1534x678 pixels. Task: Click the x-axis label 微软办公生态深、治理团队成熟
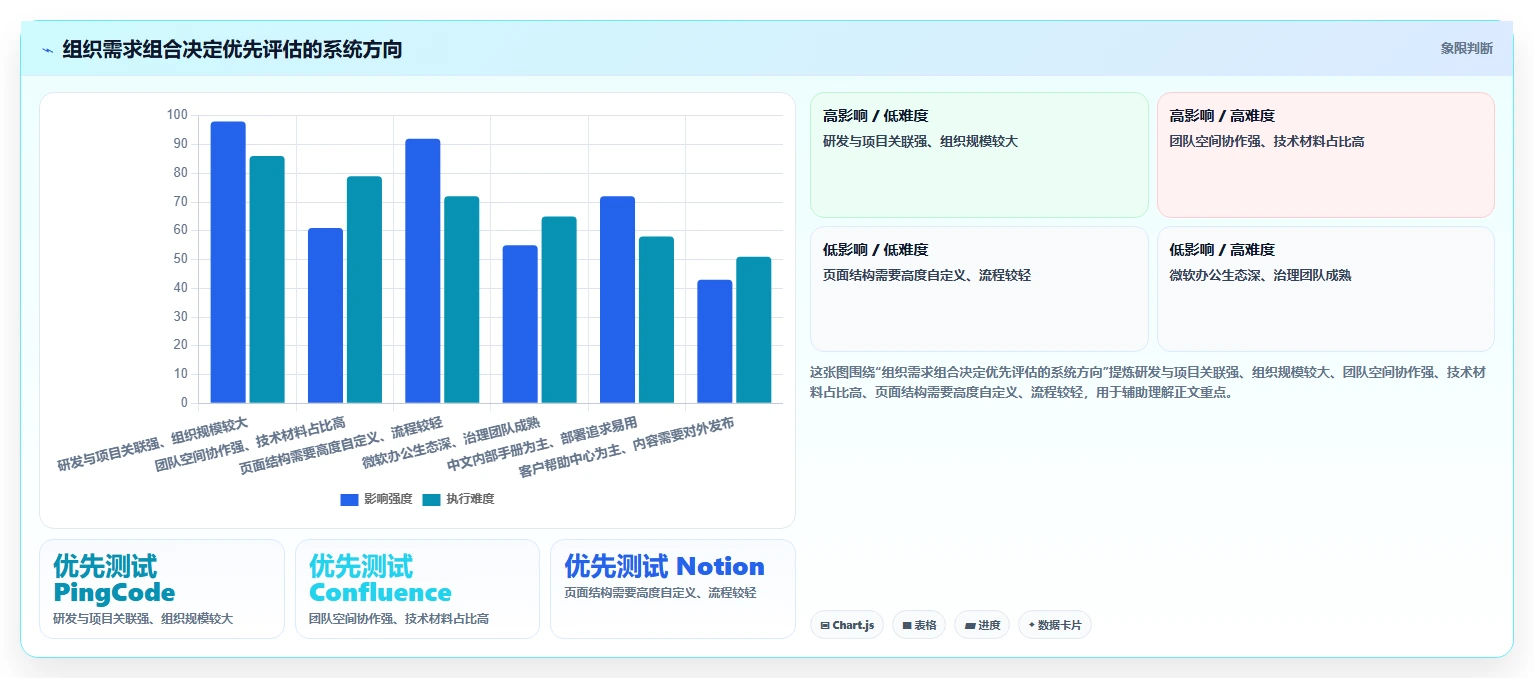coord(451,441)
